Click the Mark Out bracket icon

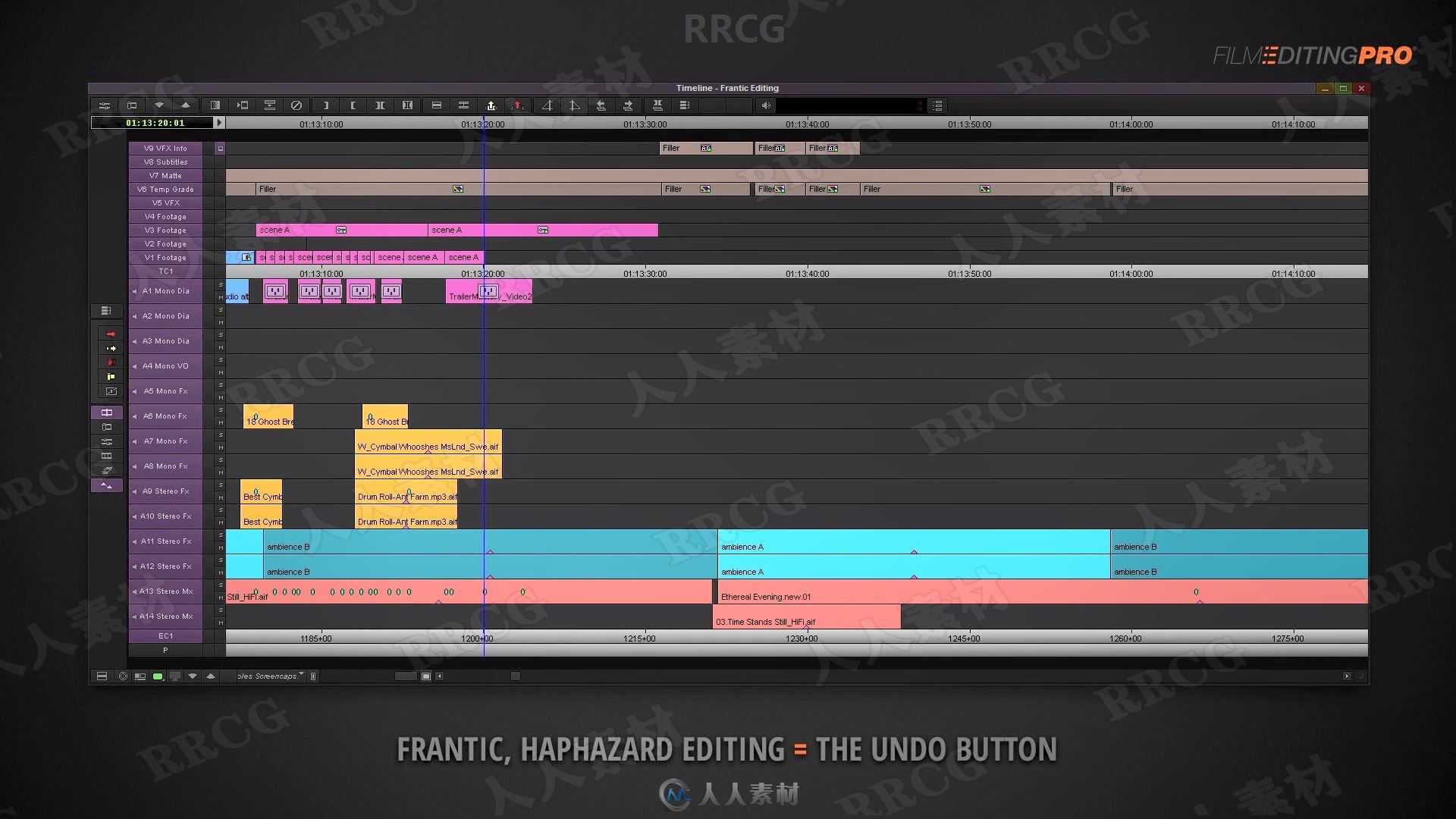click(x=353, y=105)
